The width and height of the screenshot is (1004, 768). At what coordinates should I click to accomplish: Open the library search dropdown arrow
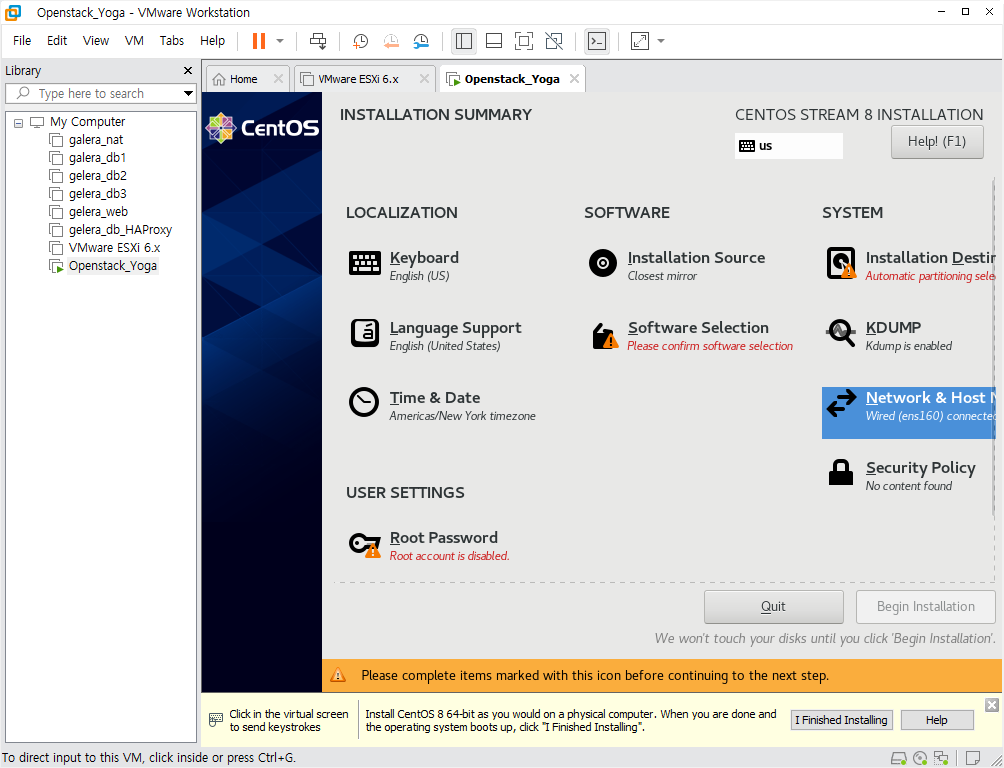[x=188, y=94]
